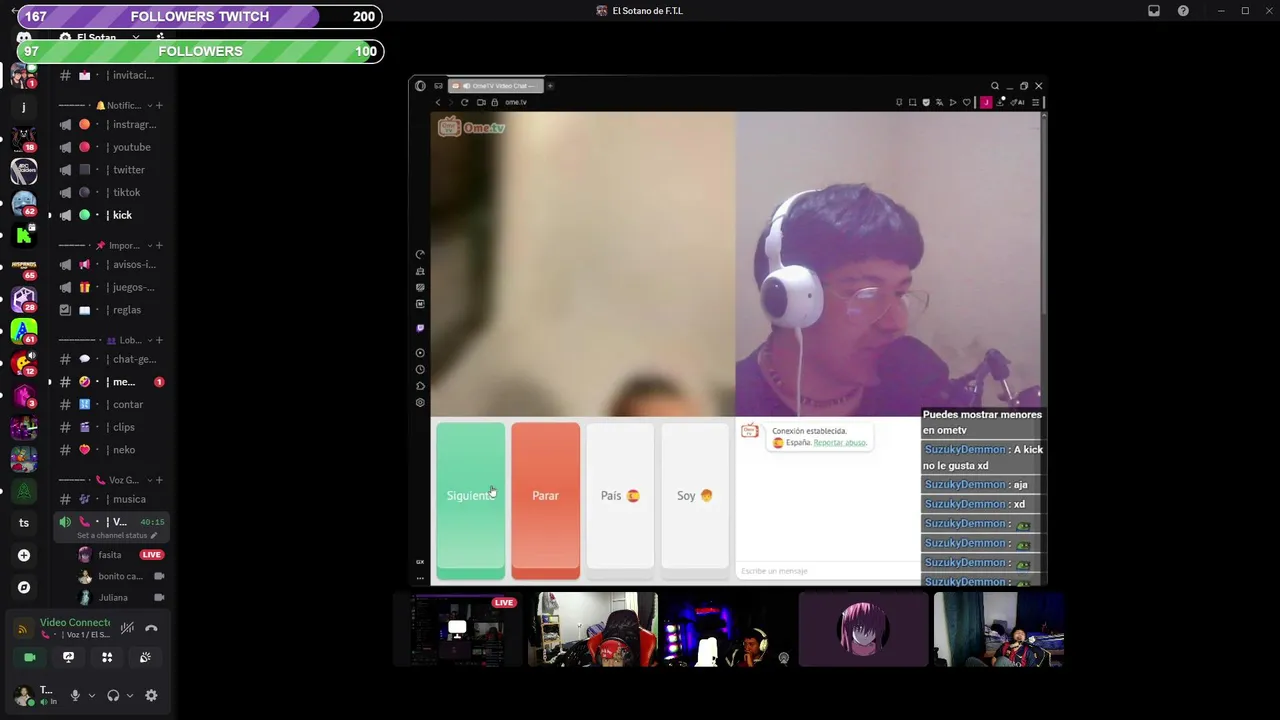
Task: Click the Siguiente button in OmeTV
Action: coord(470,500)
